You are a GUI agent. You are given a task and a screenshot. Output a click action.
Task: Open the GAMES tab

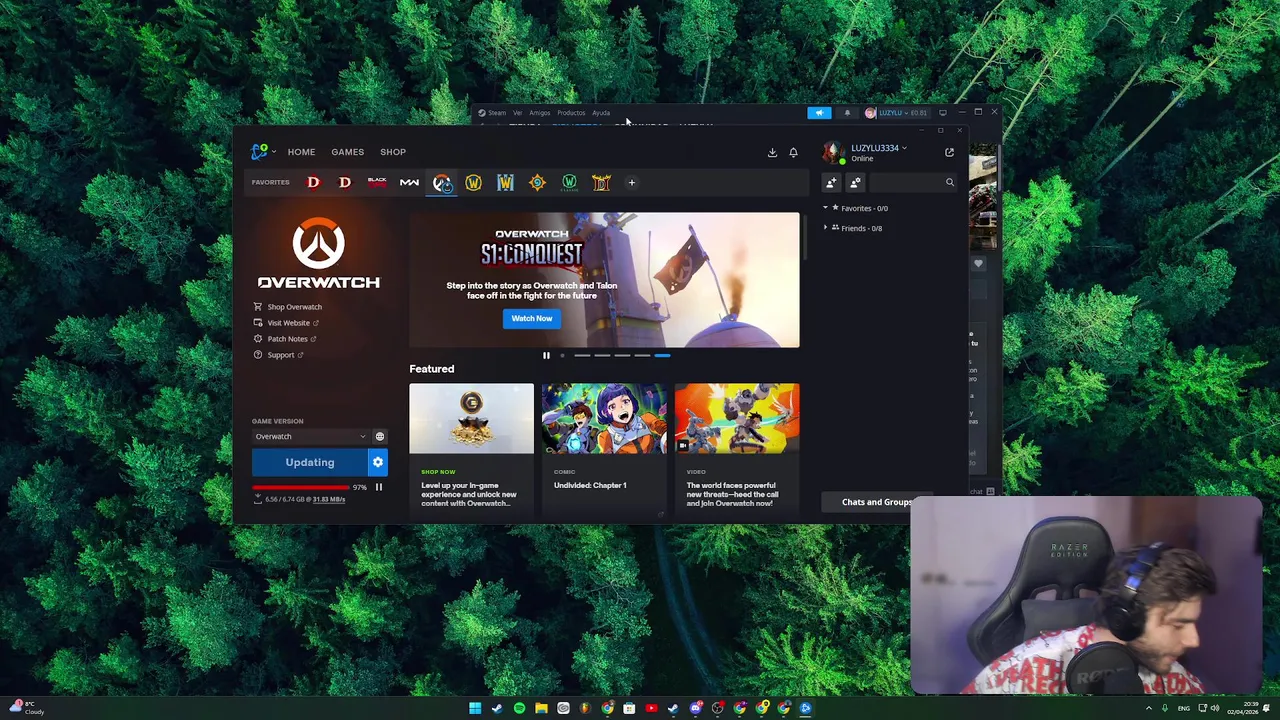pos(347,152)
